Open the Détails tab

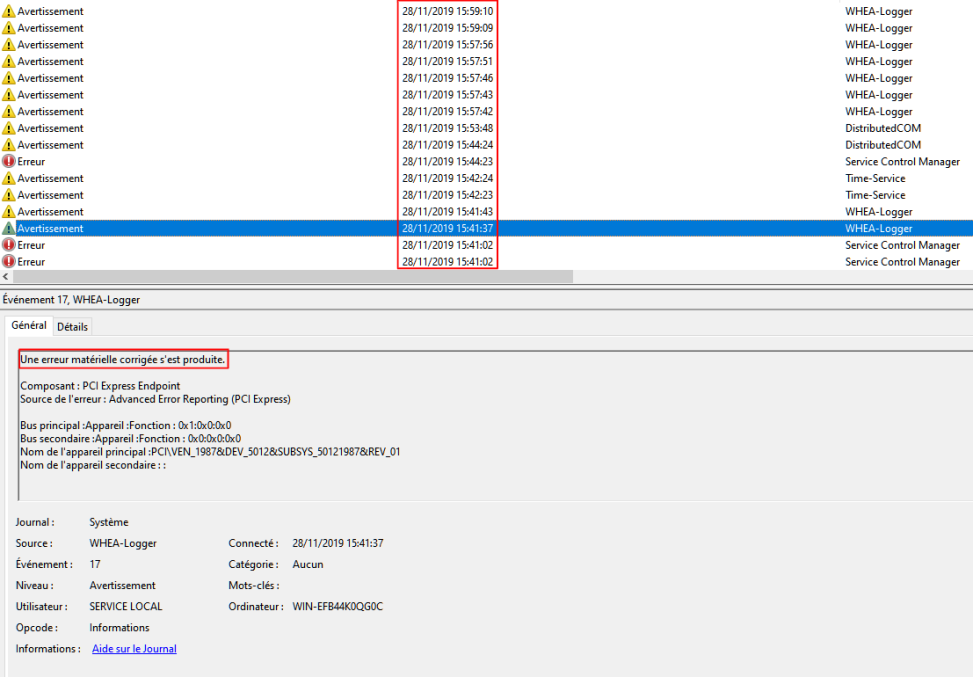tap(72, 326)
